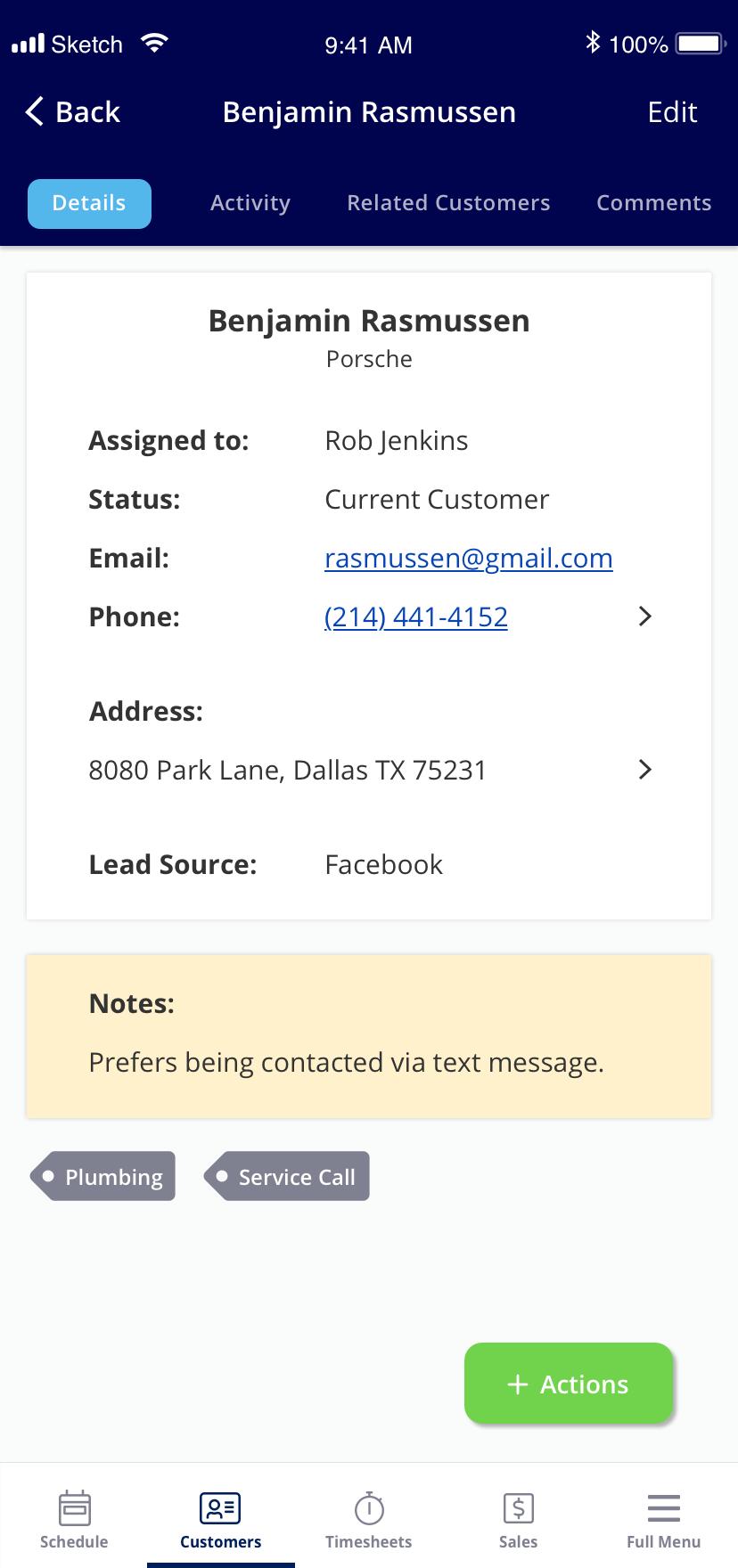738x1568 pixels.
Task: Switch to the Related Customers tab
Action: point(448,203)
